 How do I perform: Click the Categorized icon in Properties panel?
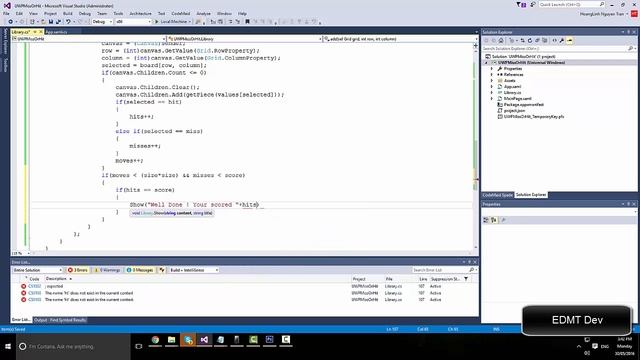click(x=486, y=220)
